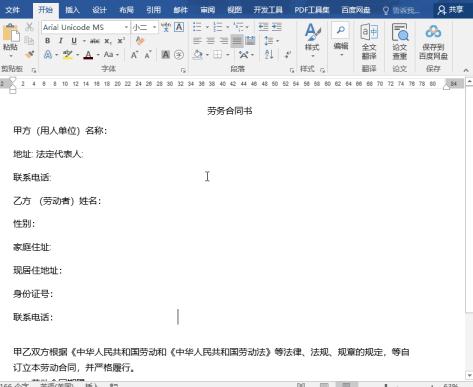Click full-text translate icon
The image size is (473, 387).
coord(369,41)
